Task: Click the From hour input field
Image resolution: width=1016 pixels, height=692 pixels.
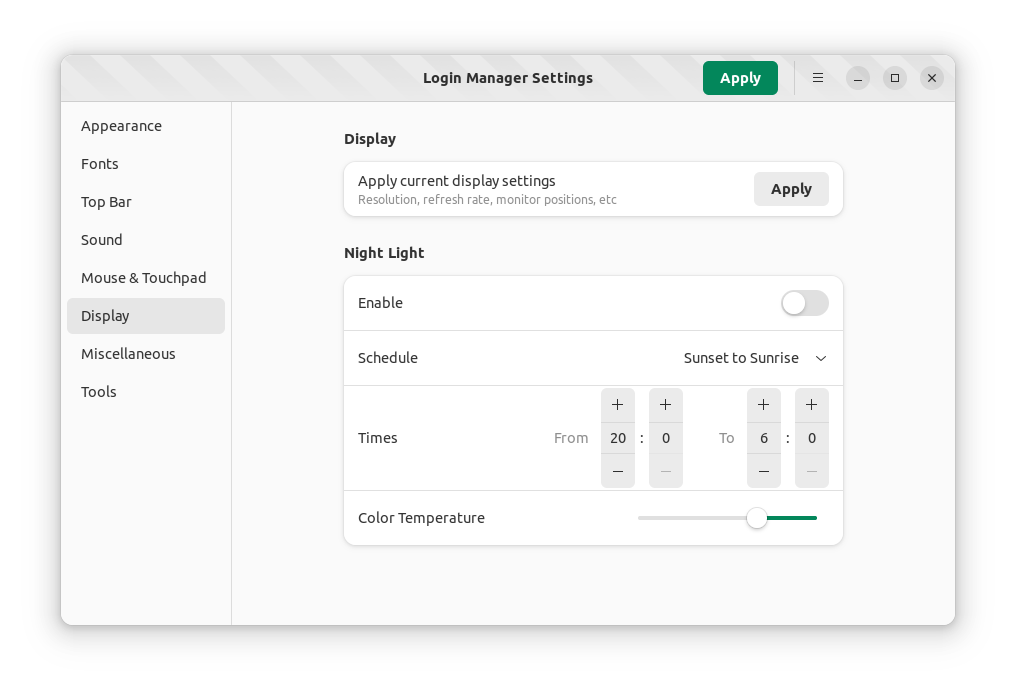Action: click(x=618, y=438)
